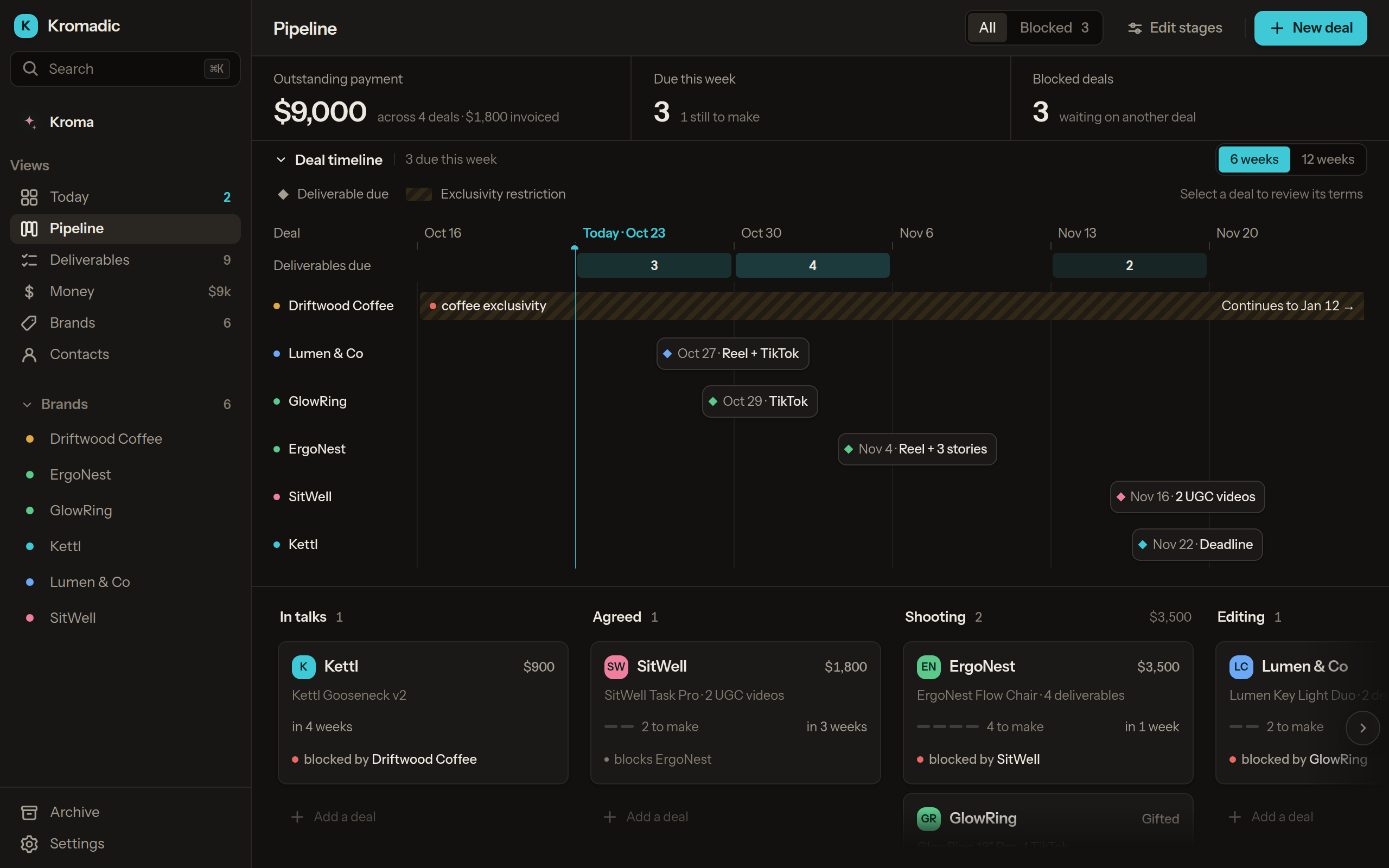Switch filter to All deals

(x=987, y=28)
